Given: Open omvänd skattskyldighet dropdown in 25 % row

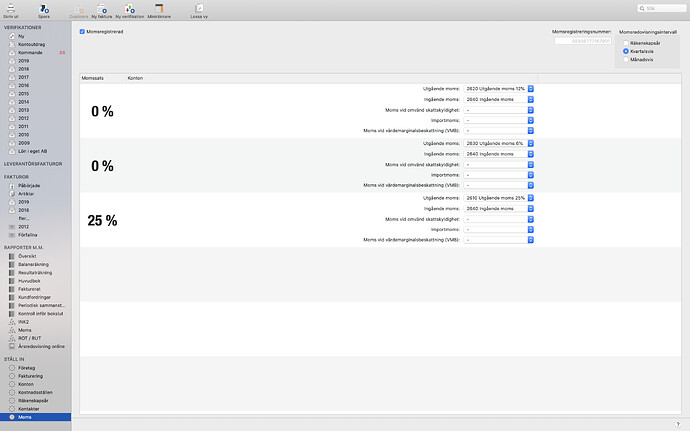Looking at the screenshot, I should tap(499, 219).
